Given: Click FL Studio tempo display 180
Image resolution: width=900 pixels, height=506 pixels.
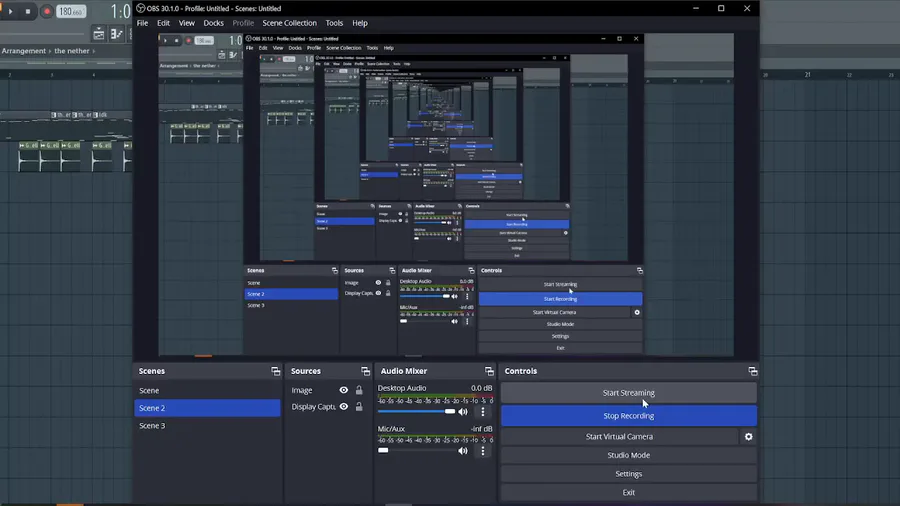Looking at the screenshot, I should point(71,11).
